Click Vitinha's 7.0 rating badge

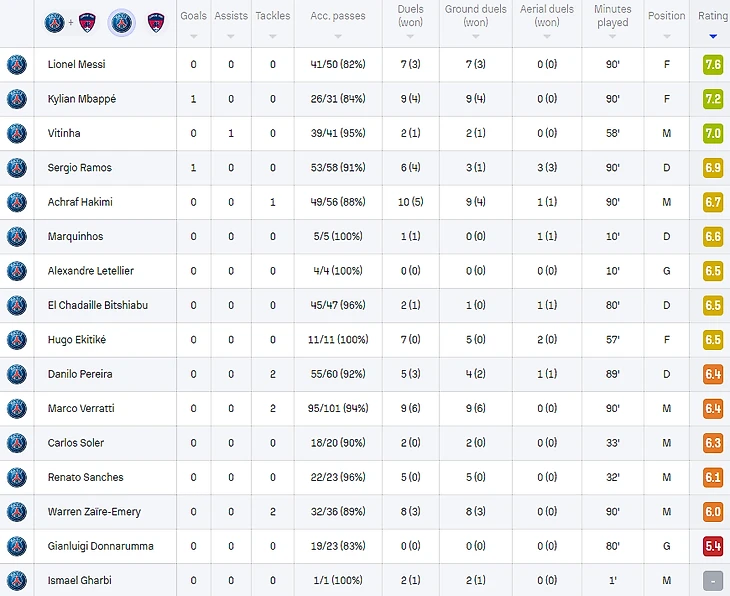click(713, 133)
